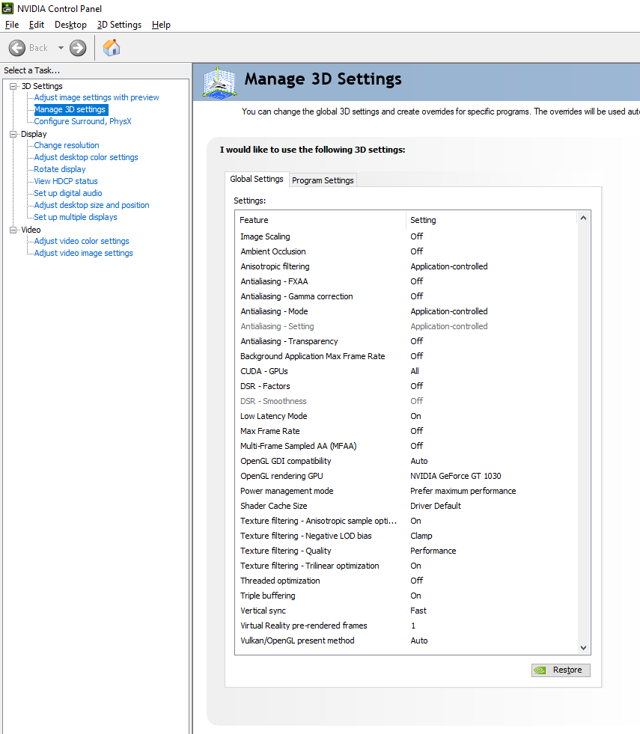Open the Back history dropdown arrow
The height and width of the screenshot is (734, 640).
(x=61, y=48)
